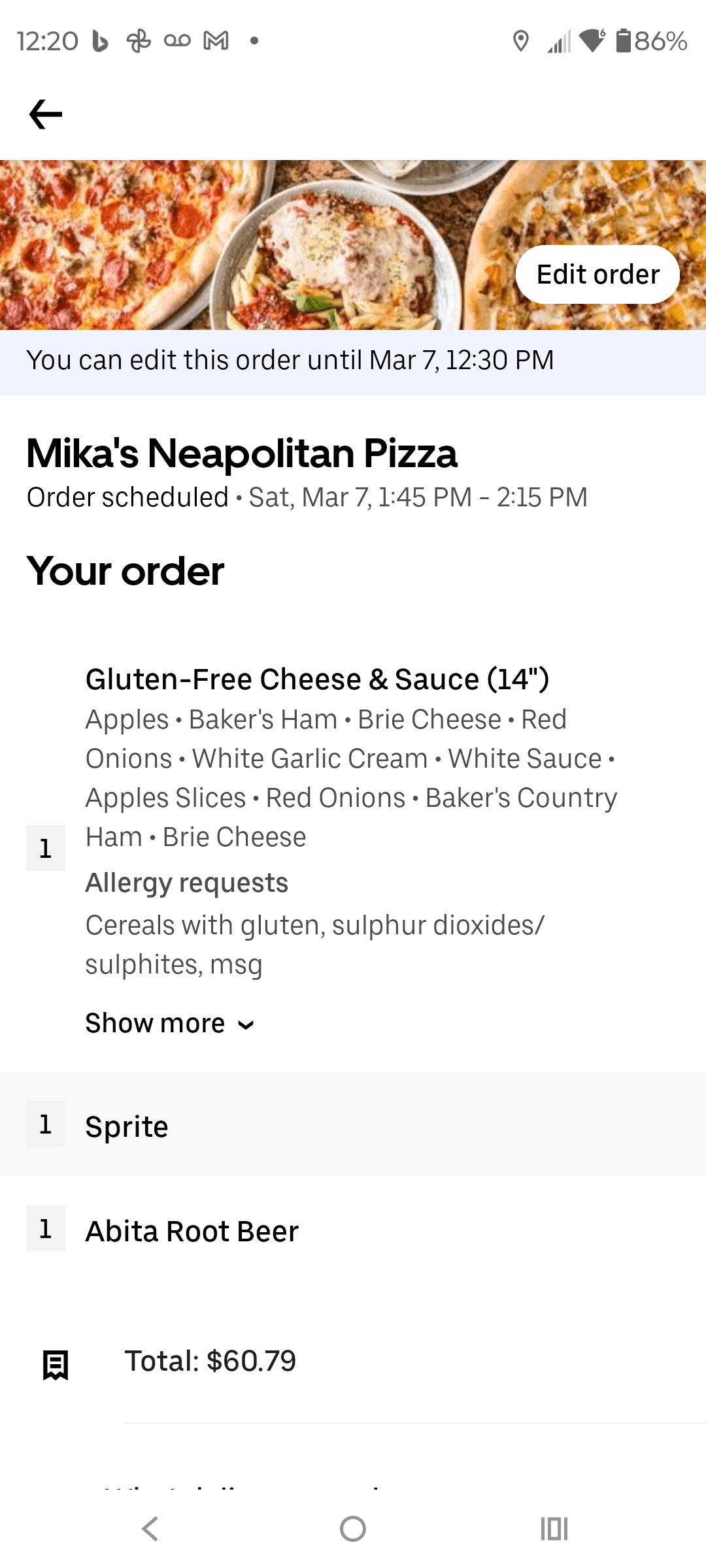Tap the pinwheel fan status icon
Screen dimensions: 706x1568
click(x=139, y=41)
